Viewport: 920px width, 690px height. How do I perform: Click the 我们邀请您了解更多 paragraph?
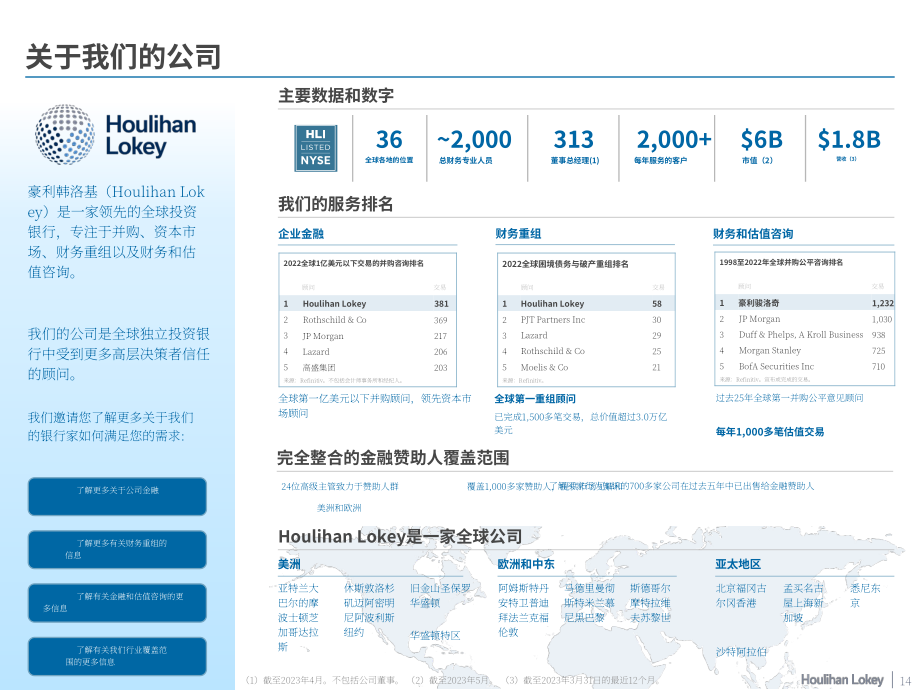coord(111,427)
